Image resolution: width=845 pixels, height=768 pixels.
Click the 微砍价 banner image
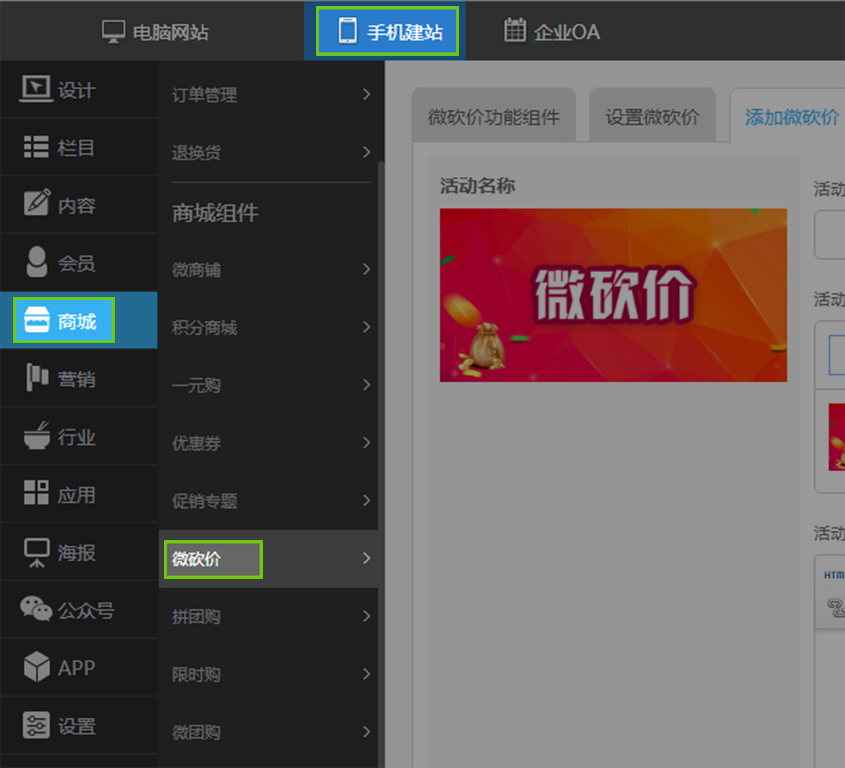(x=613, y=295)
